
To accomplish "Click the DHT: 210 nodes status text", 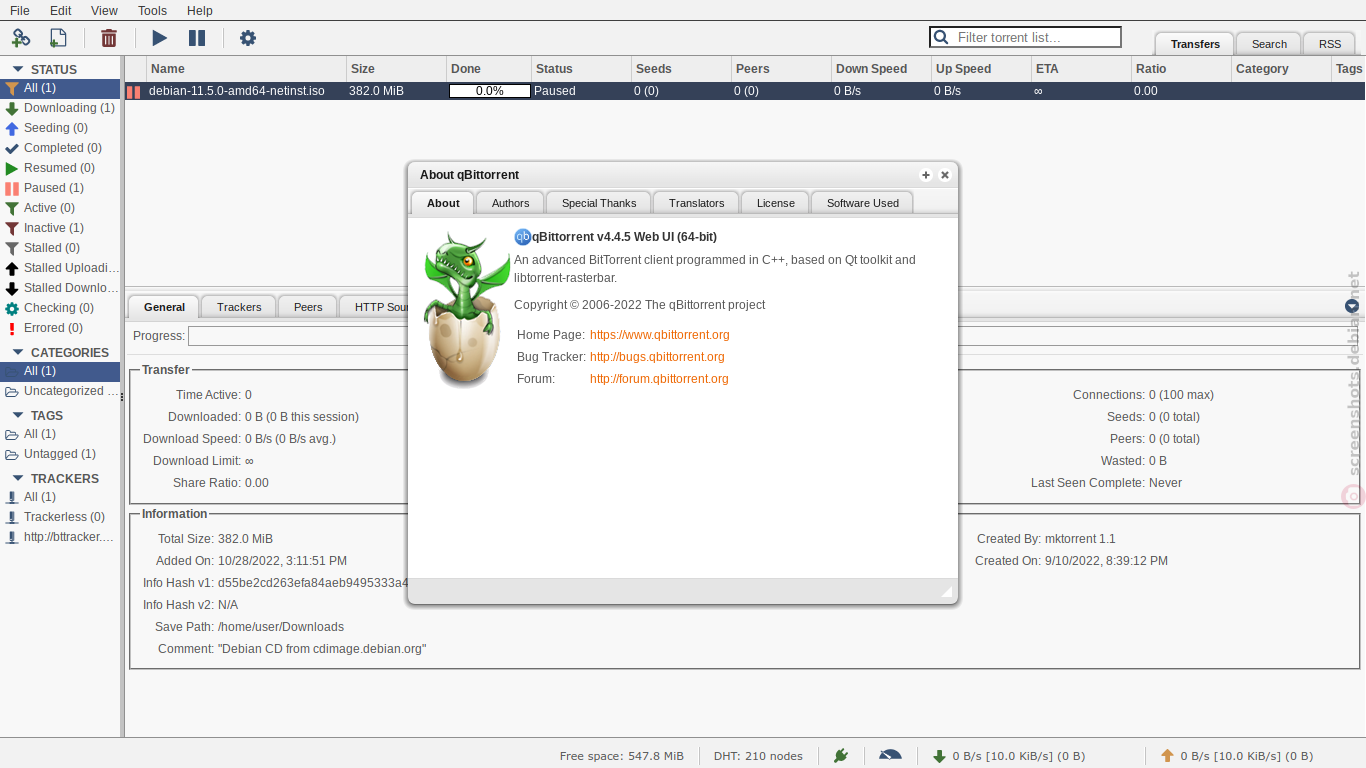I will tap(758, 756).
